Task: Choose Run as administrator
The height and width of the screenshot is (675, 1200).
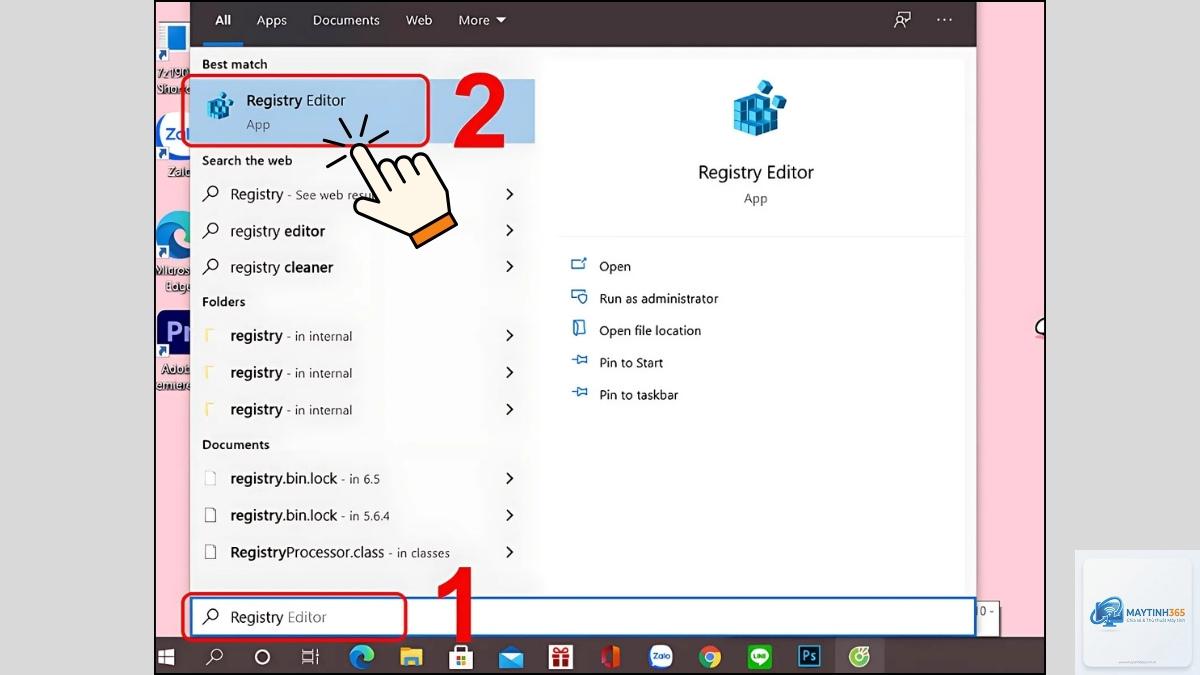Action: click(x=659, y=298)
